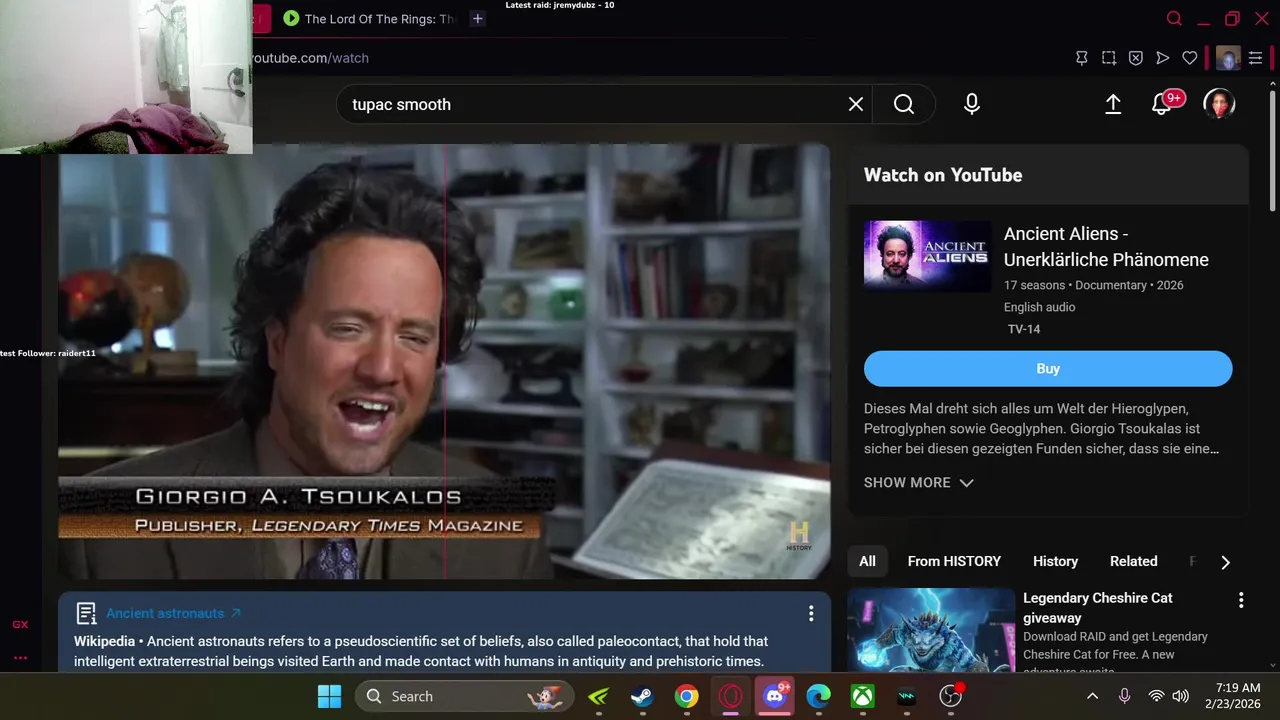Open Xbox app from taskbar
Screen dimensions: 1280x720
point(862,696)
